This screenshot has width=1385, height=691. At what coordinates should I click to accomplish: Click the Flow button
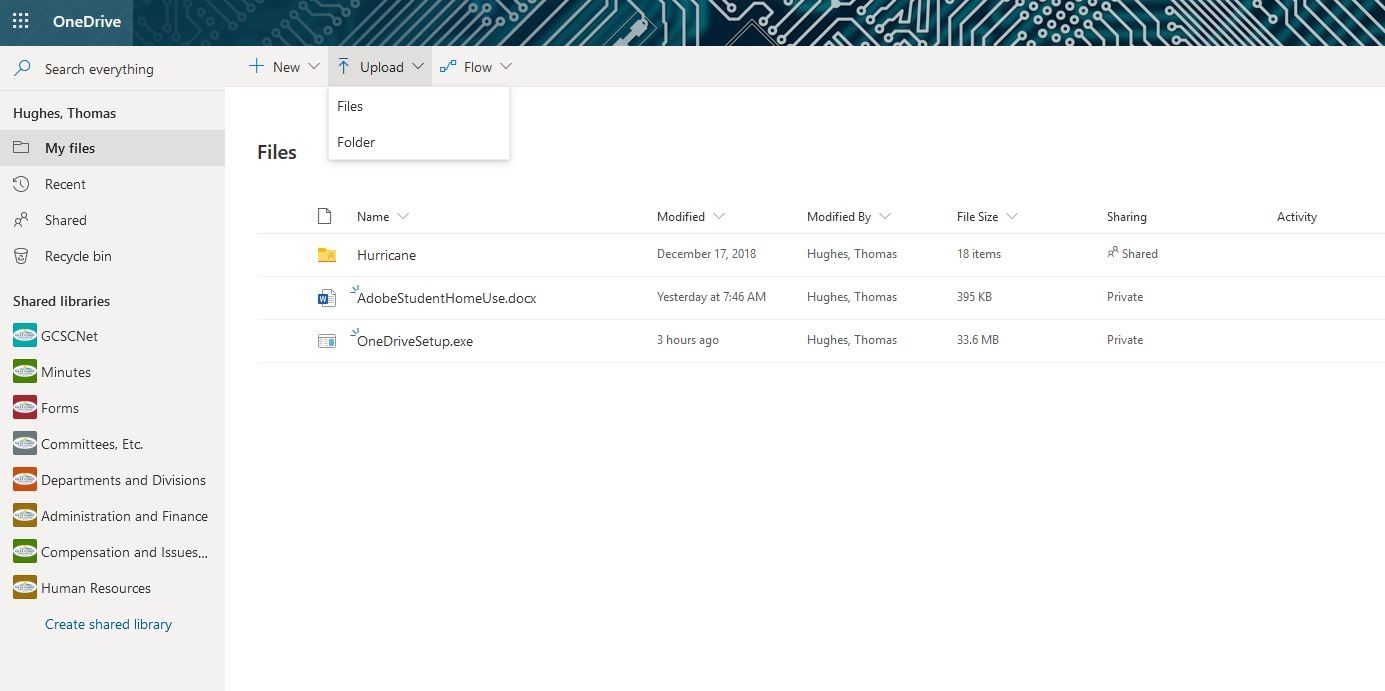[476, 66]
